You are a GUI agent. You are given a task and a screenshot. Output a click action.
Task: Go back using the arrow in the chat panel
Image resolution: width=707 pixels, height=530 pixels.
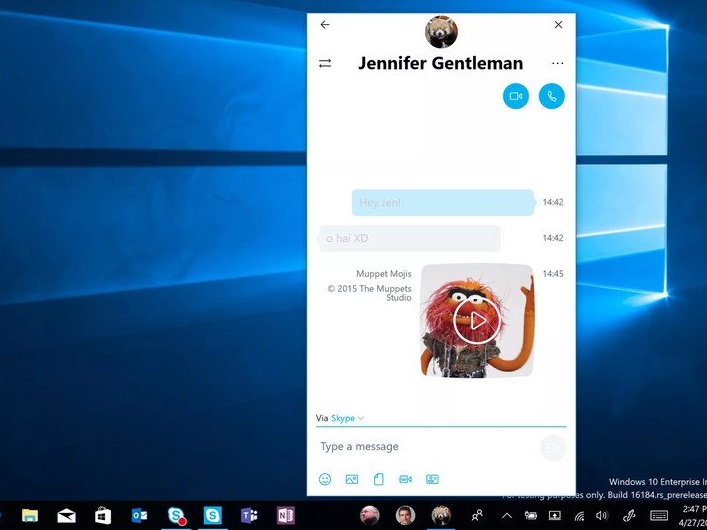[x=325, y=25]
